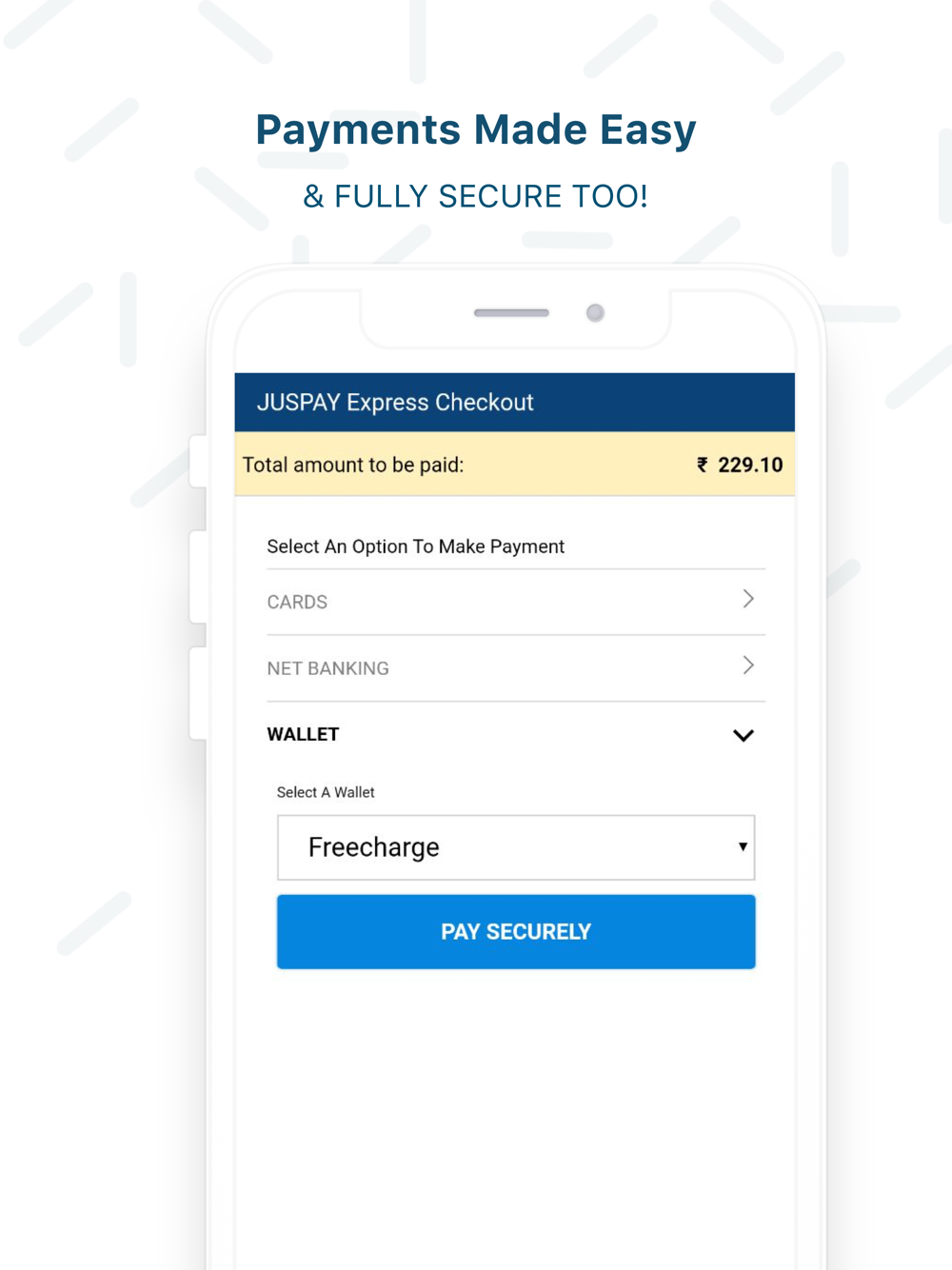Viewport: 952px width, 1270px height.
Task: Tap the Select A Wallet label
Action: pos(326,792)
